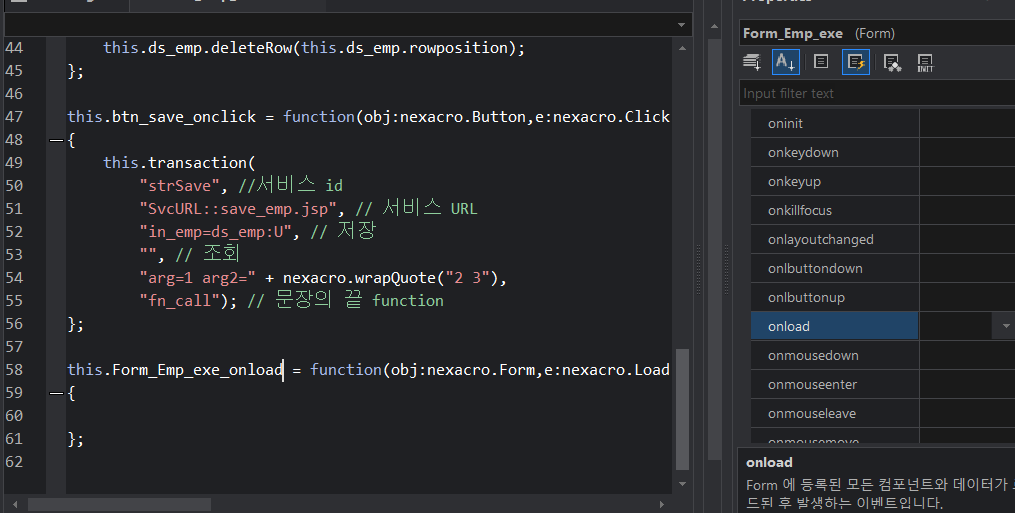This screenshot has height=513, width=1015.
Task: Open the onload event dropdown arrow
Action: 1005,326
